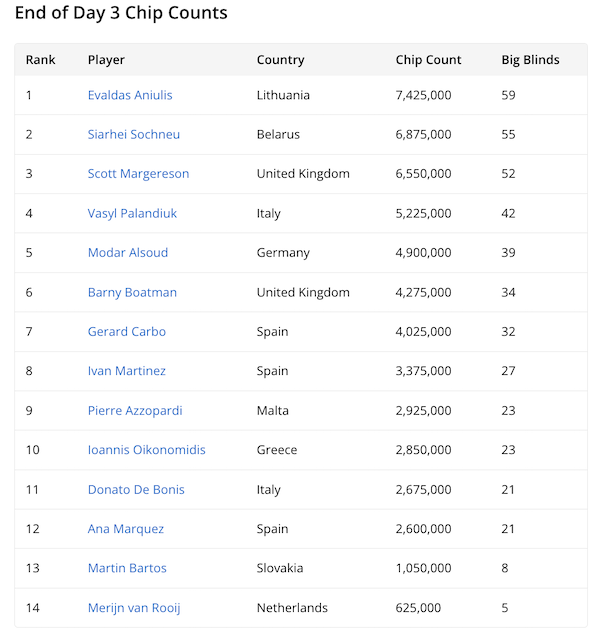Image resolution: width=600 pixels, height=642 pixels.
Task: Click the Siarhei Sochneu player link
Action: (x=134, y=134)
